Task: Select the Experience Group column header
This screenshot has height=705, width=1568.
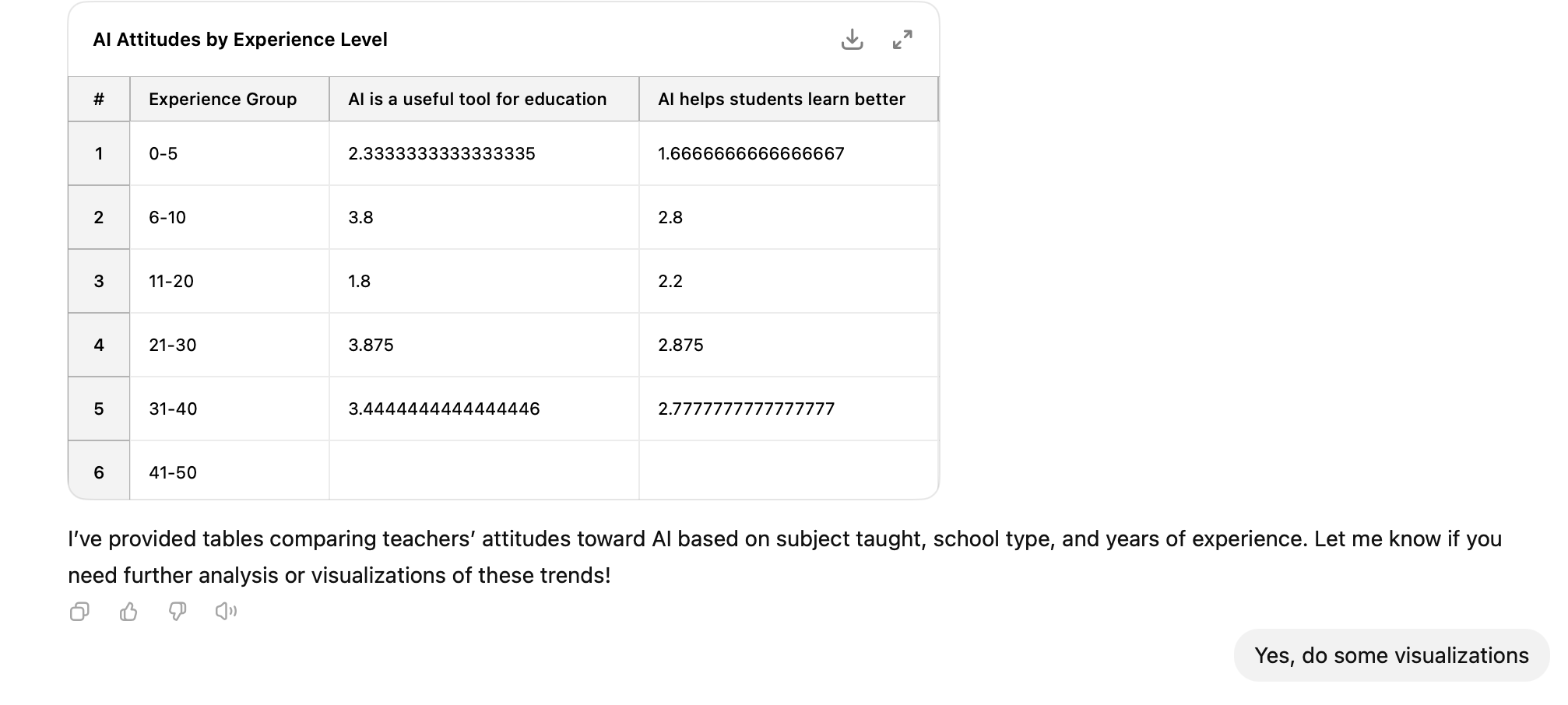Action: pos(230,99)
